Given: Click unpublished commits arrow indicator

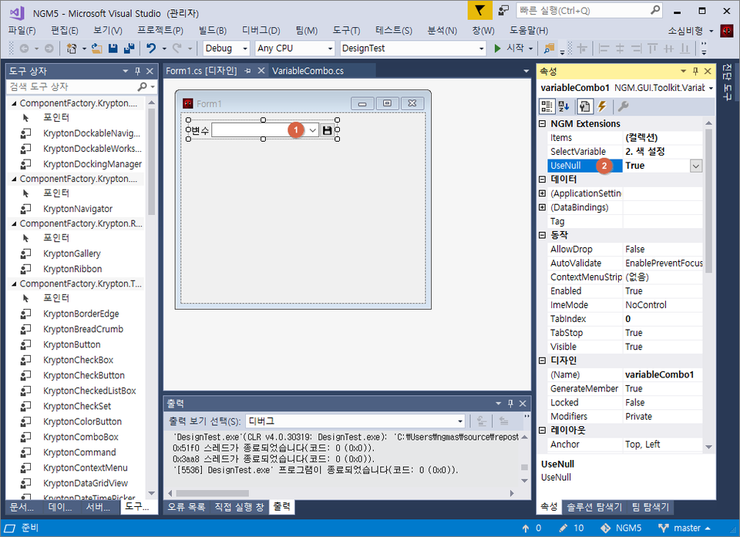Looking at the screenshot, I should coord(531,528).
